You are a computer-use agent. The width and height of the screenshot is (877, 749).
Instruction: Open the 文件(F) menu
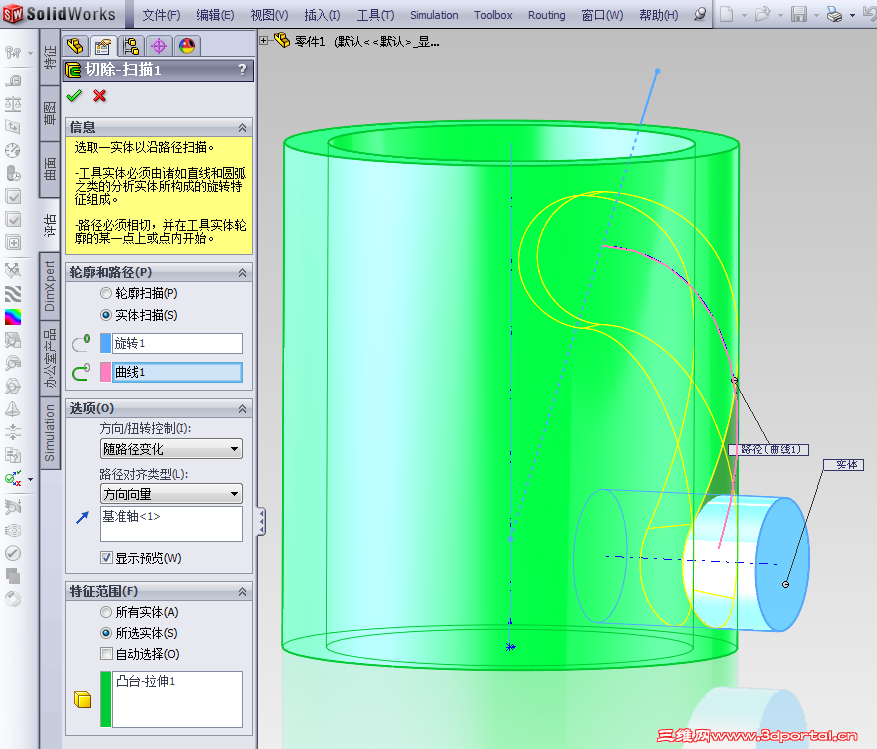[x=161, y=15]
